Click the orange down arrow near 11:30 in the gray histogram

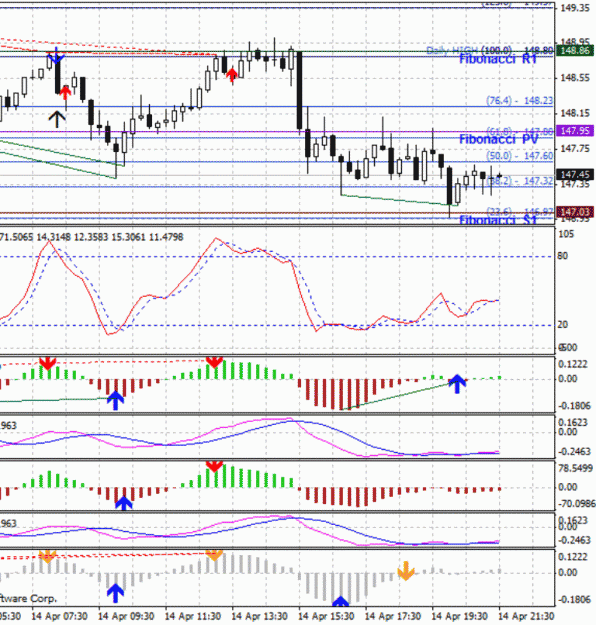pos(214,555)
